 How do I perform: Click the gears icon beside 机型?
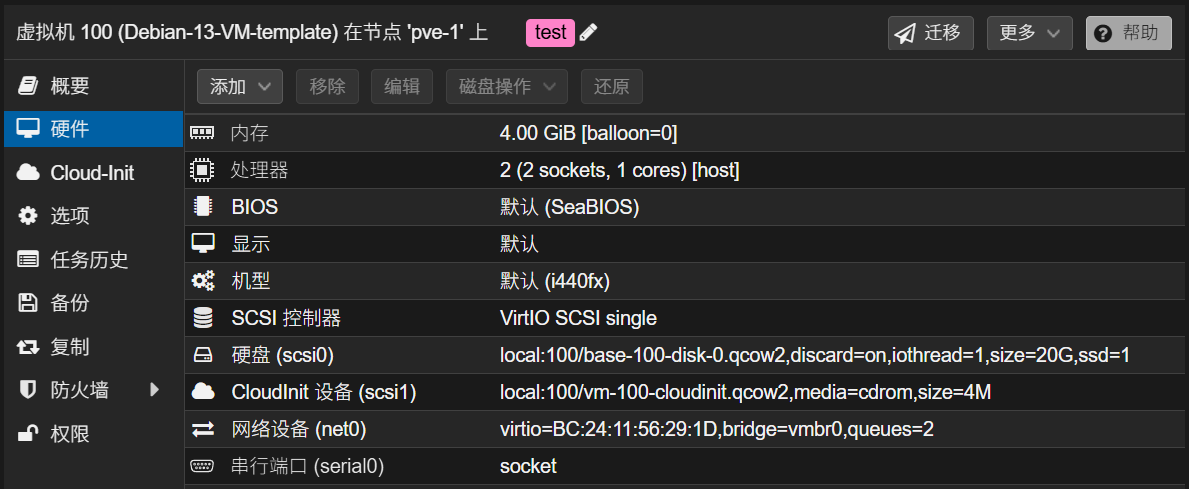click(202, 281)
